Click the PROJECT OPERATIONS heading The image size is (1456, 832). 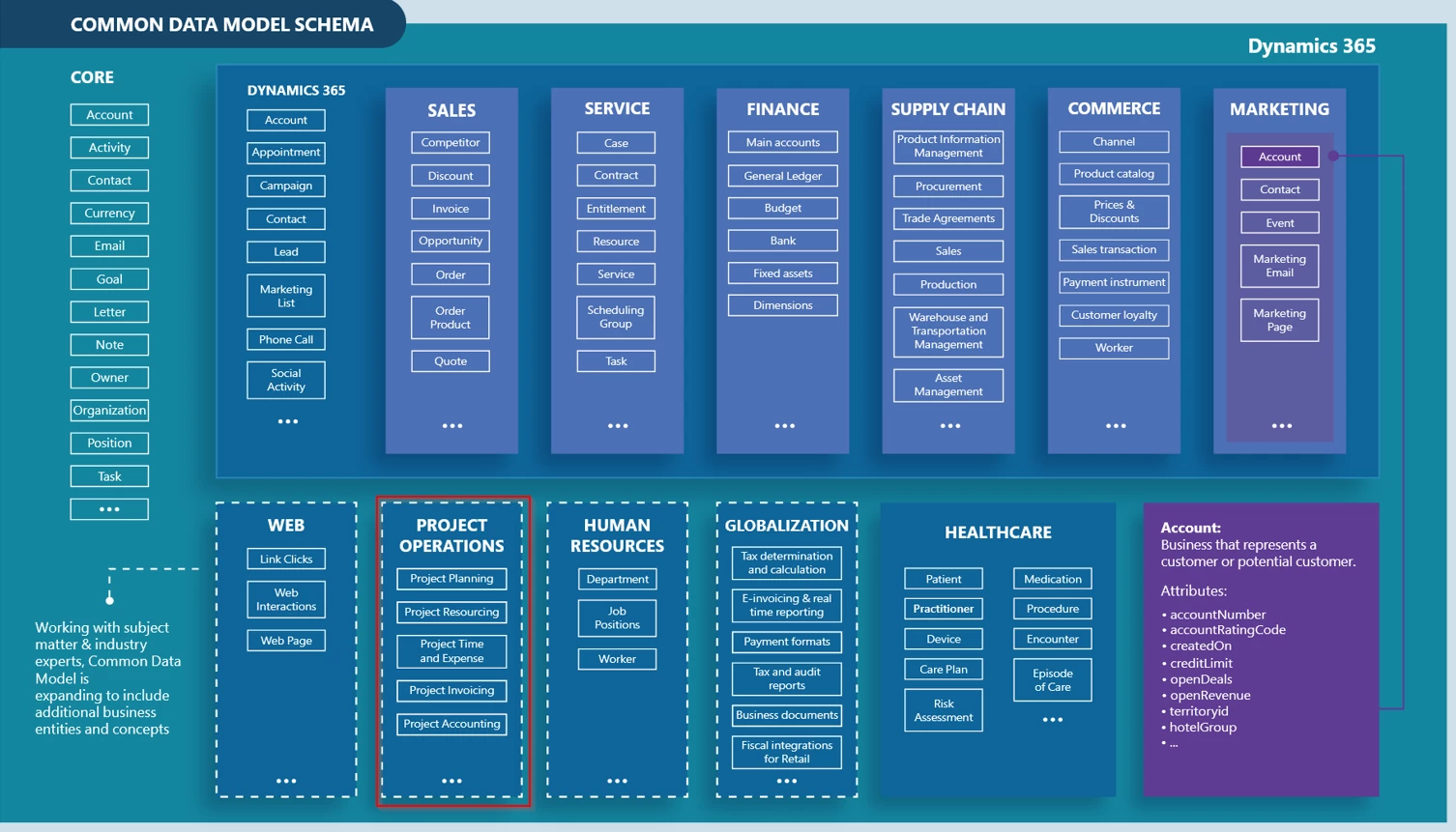(x=451, y=535)
